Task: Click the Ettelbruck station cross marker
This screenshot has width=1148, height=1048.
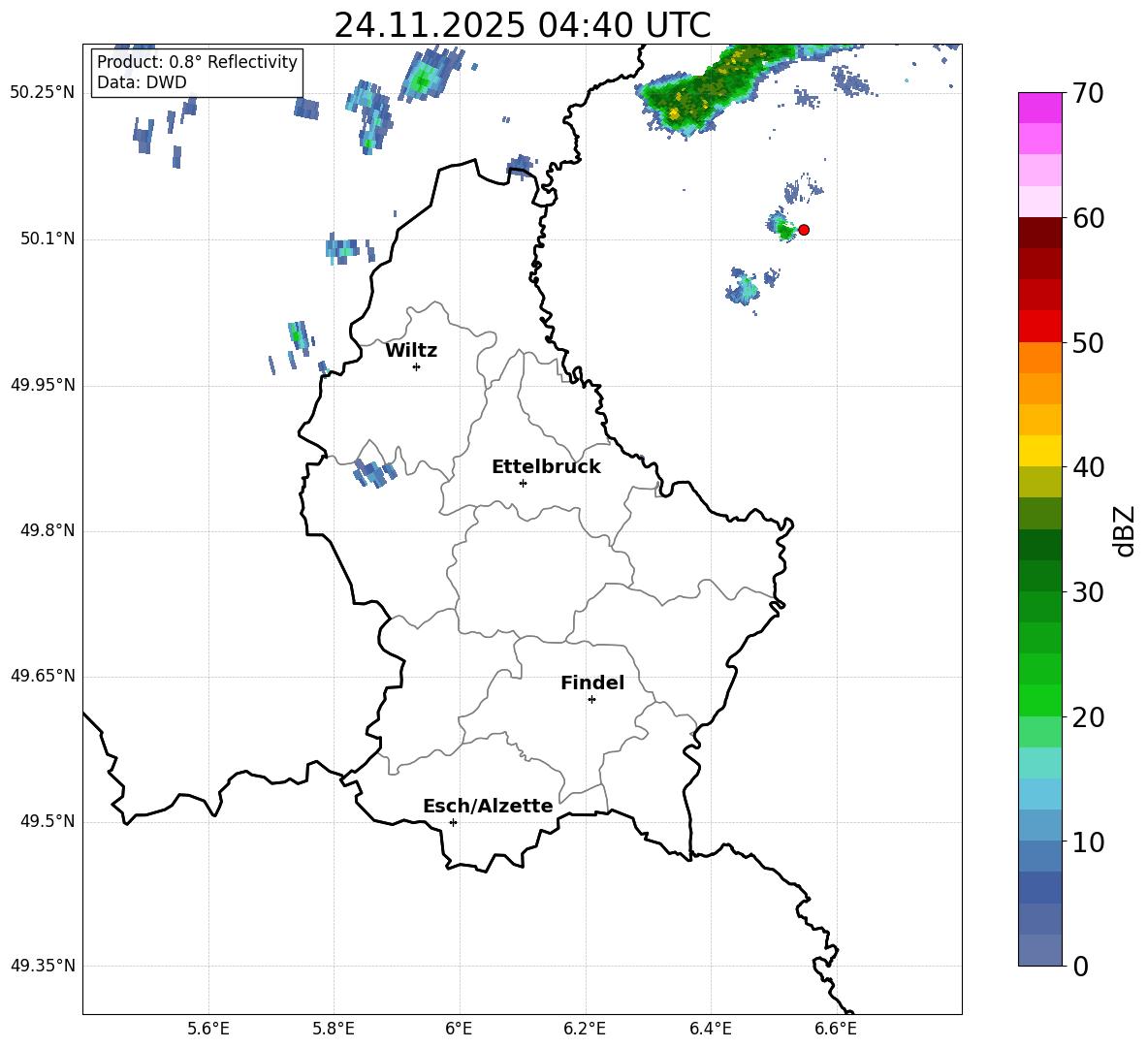Action: click(x=523, y=483)
